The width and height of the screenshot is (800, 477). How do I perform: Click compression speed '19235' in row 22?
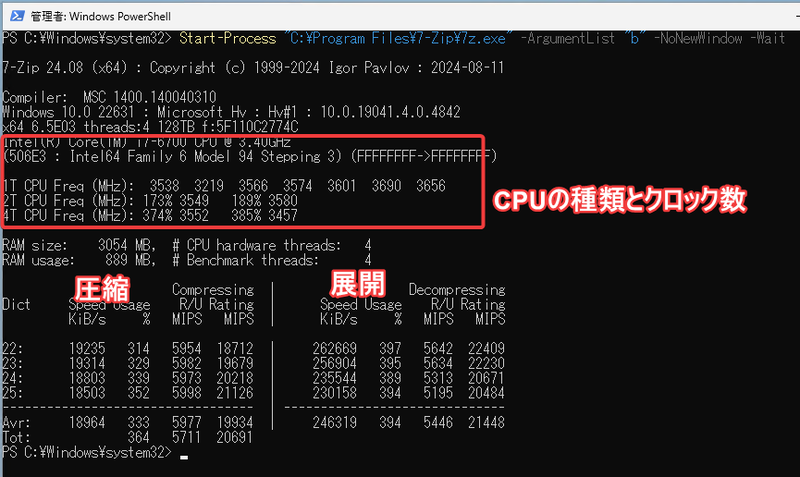(x=87, y=349)
